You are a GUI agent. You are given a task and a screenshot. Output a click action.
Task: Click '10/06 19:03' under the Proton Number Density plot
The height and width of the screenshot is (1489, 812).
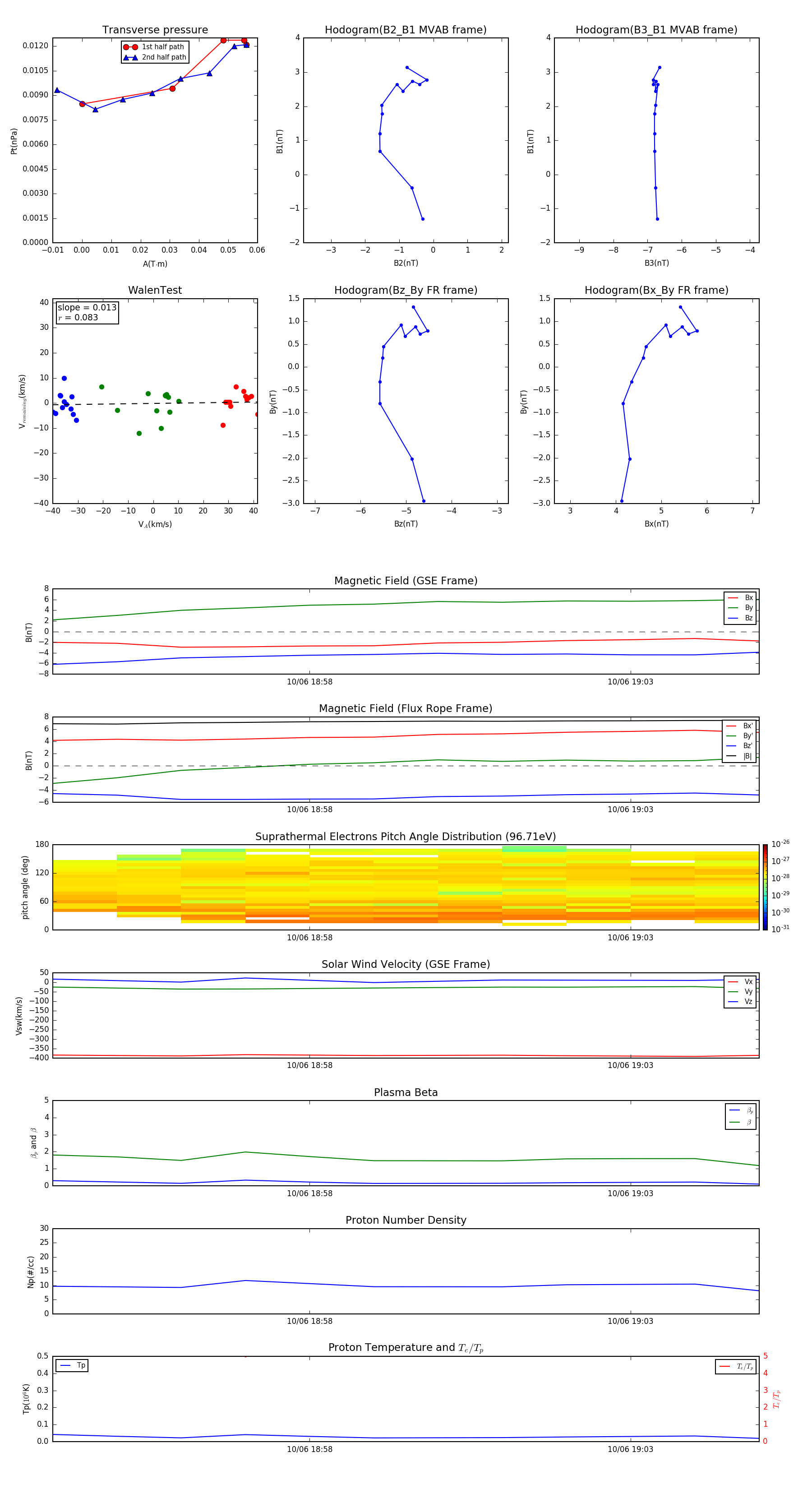click(x=631, y=1321)
